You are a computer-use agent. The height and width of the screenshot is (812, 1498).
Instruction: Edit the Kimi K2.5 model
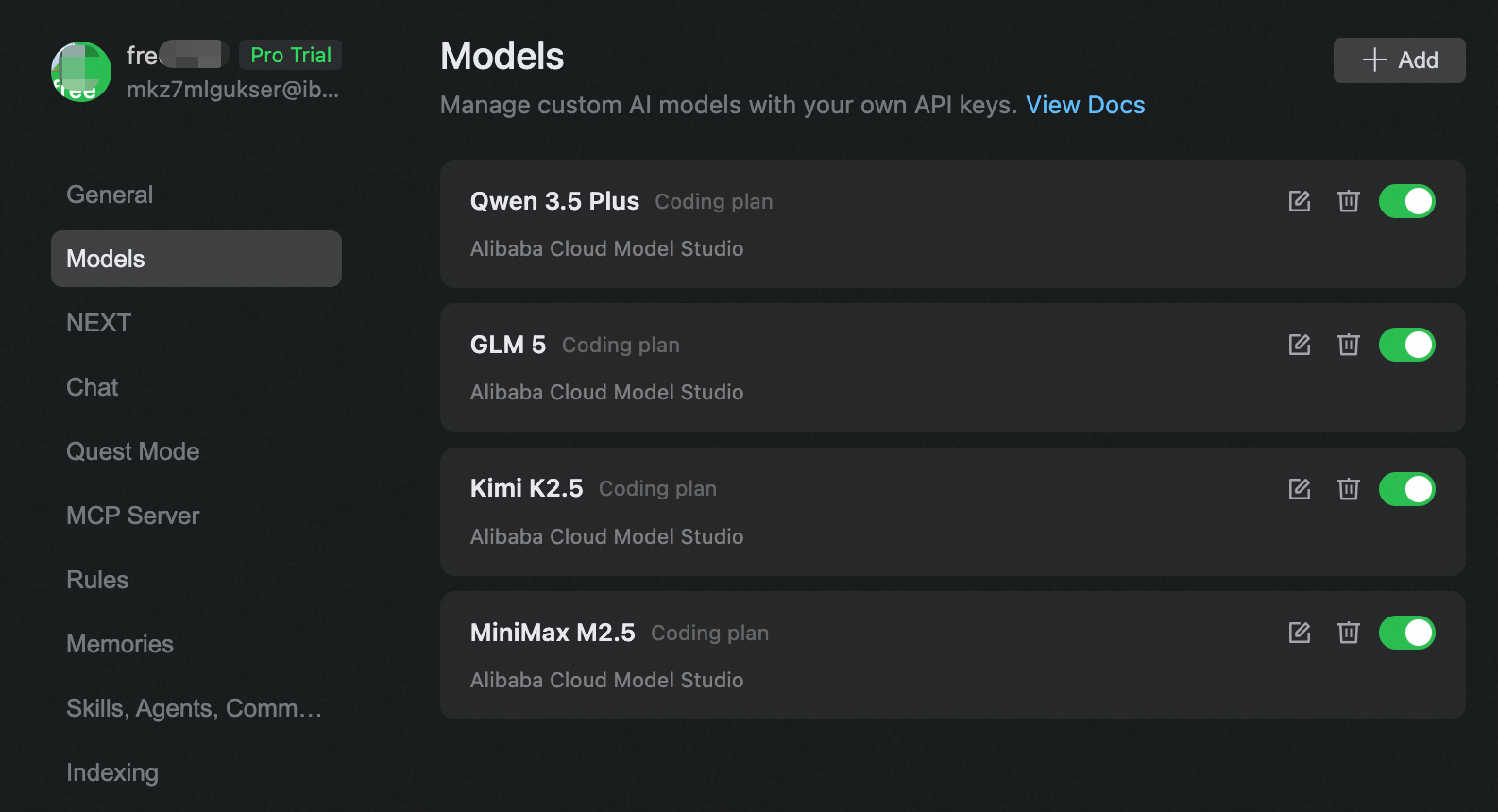1300,489
